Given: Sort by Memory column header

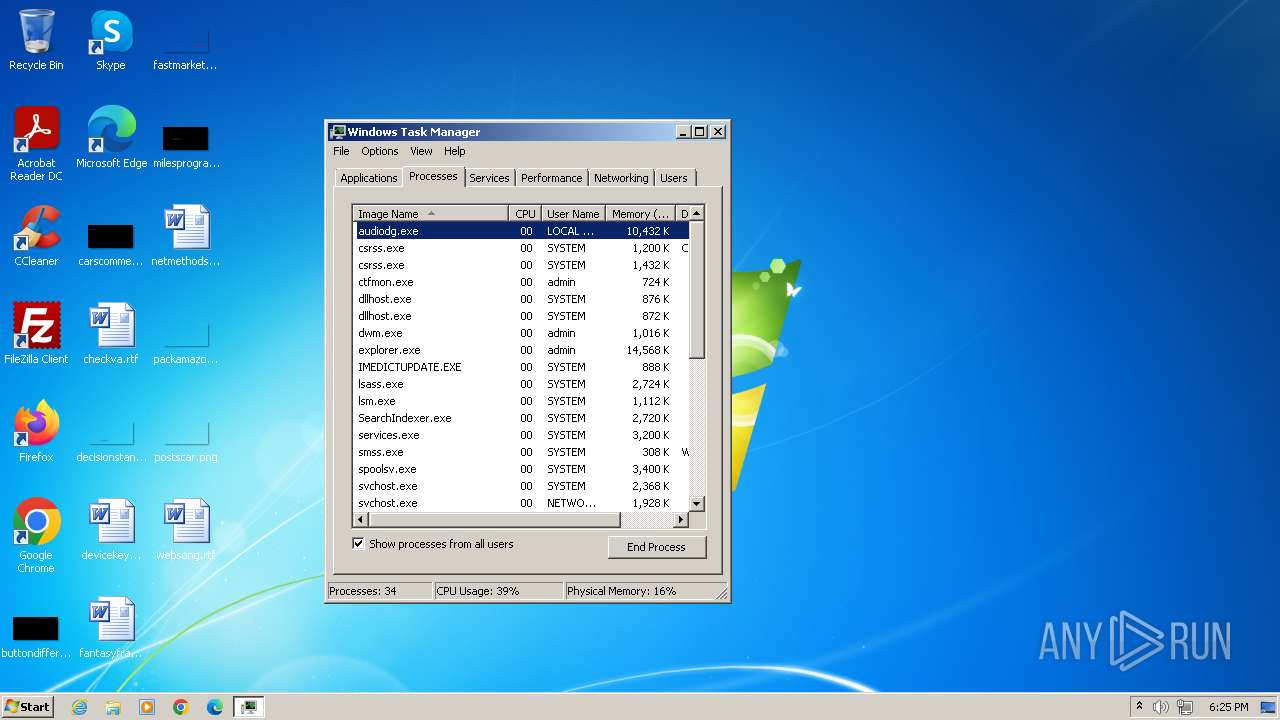Looking at the screenshot, I should coord(641,213).
